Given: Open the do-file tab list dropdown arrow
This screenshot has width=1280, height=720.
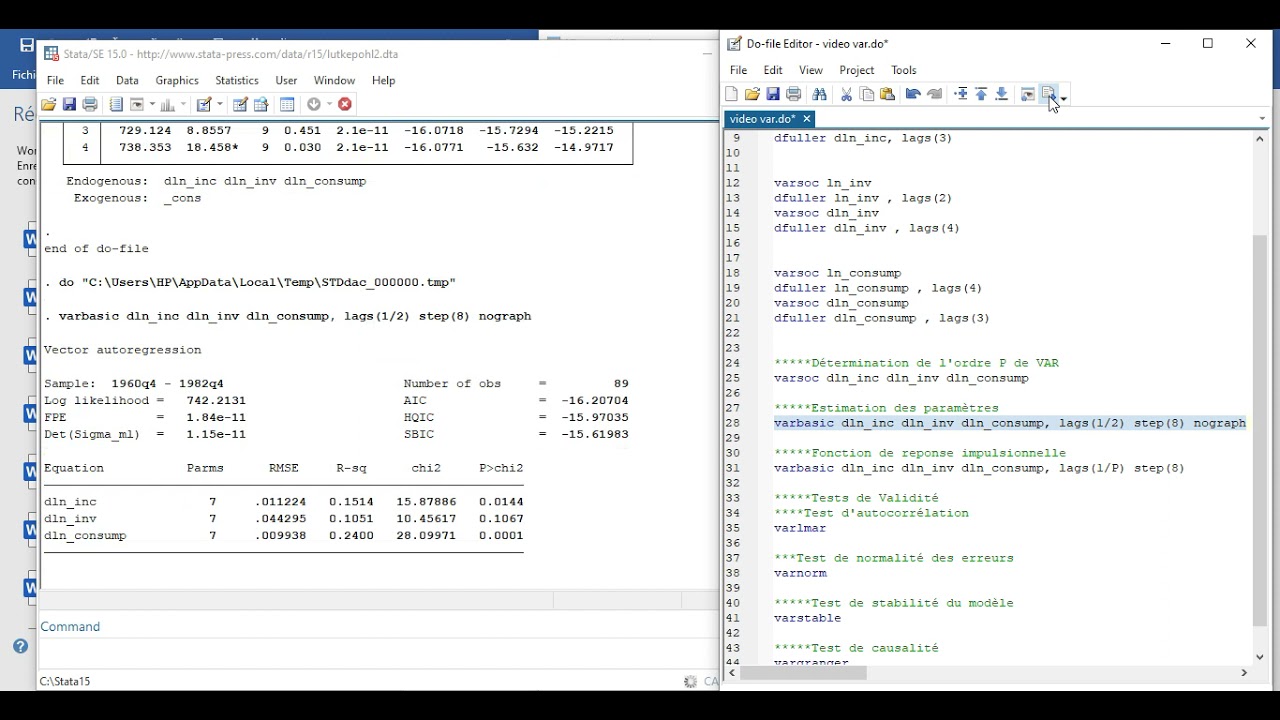Looking at the screenshot, I should coord(1263,119).
